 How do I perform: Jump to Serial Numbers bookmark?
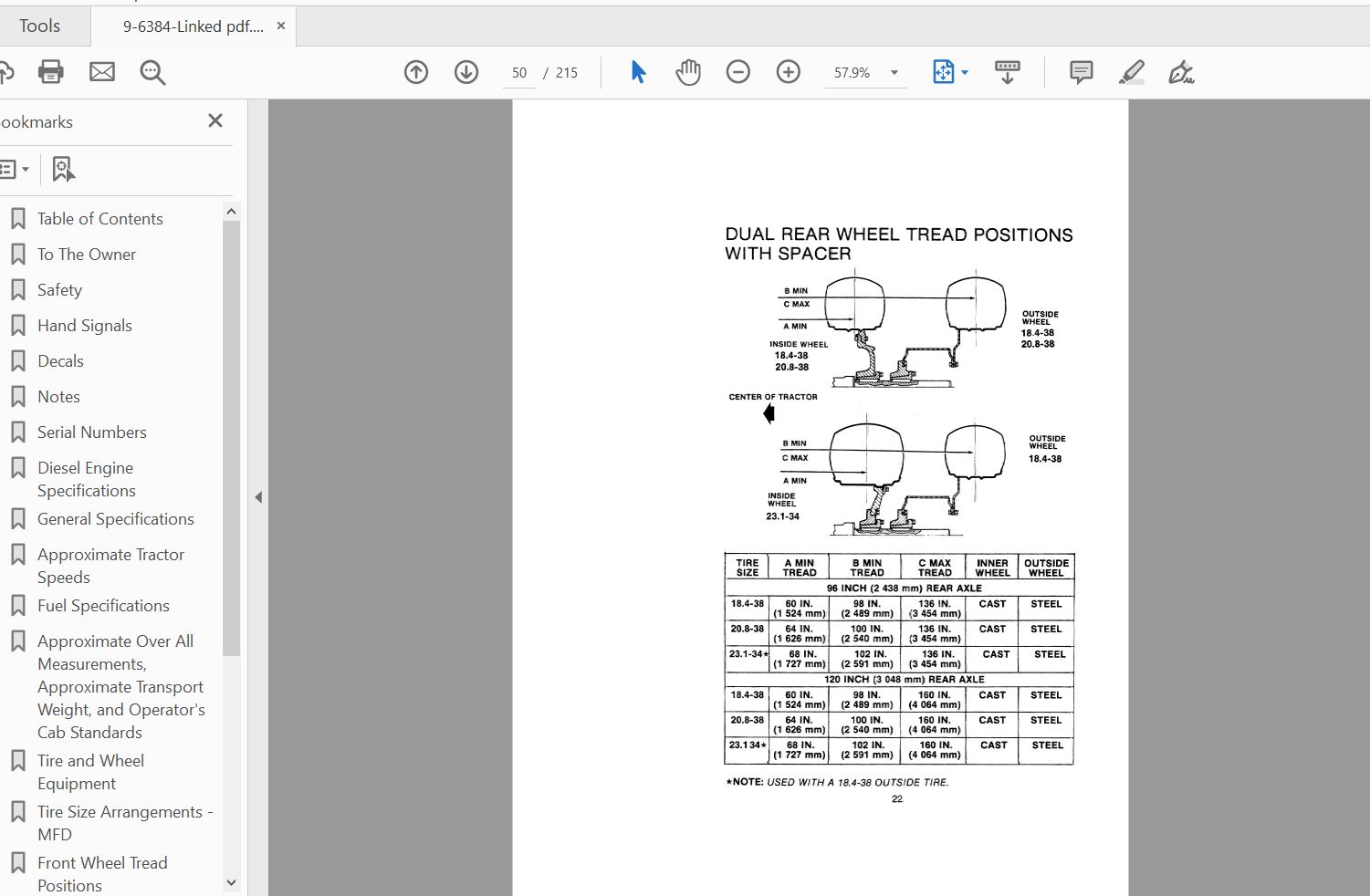pyautogui.click(x=91, y=432)
